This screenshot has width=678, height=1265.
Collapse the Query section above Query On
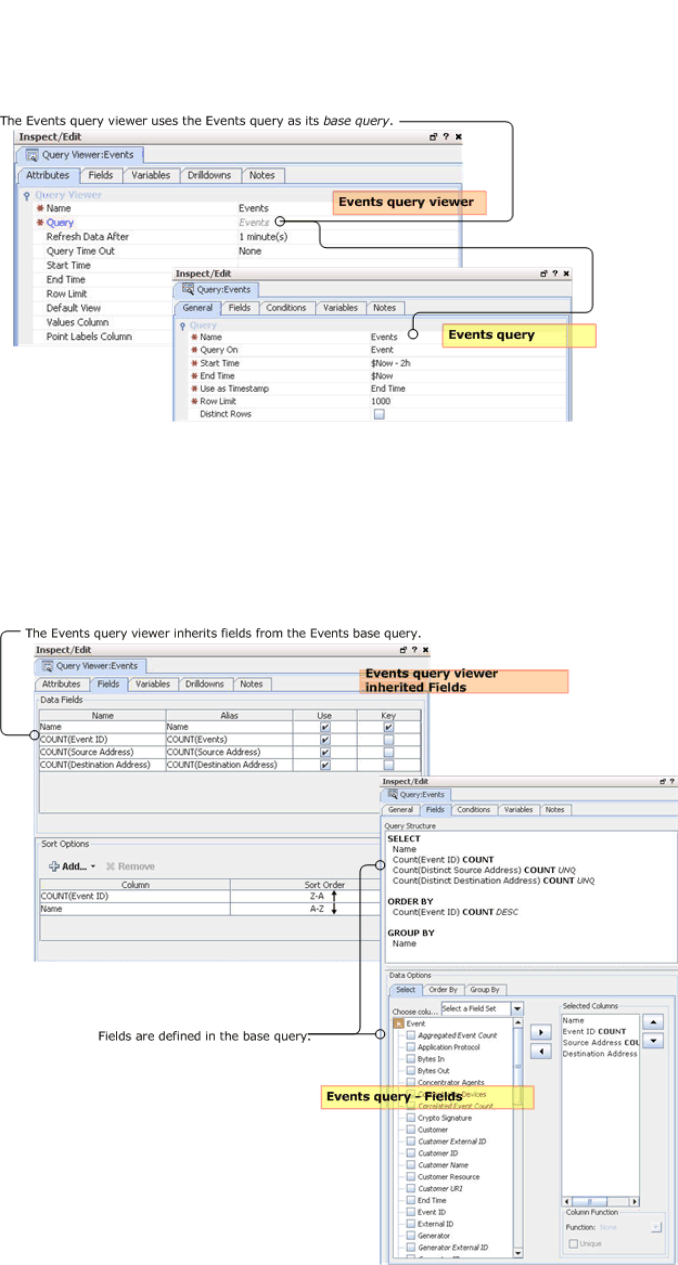coord(182,325)
